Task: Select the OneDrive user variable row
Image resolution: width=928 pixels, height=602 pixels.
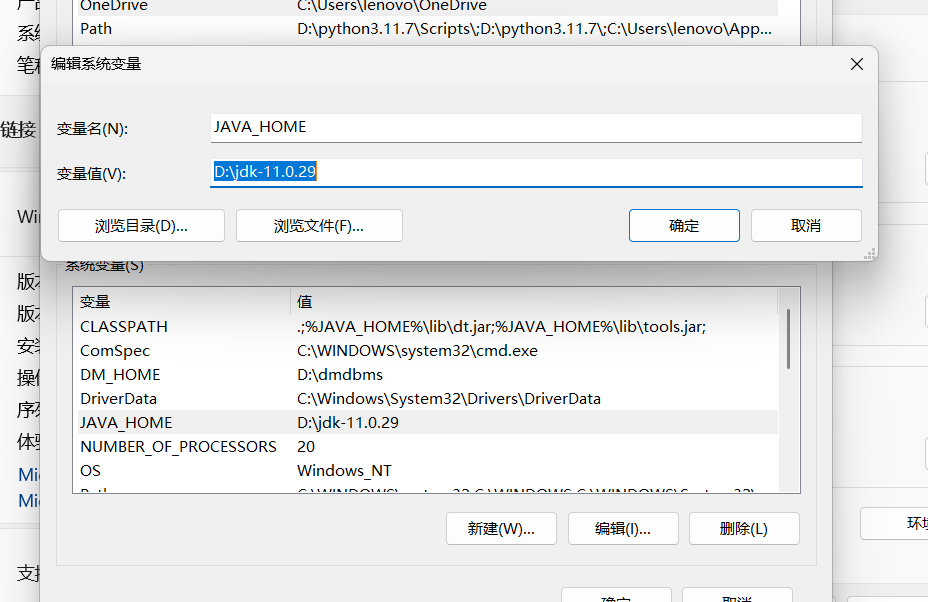Action: (x=428, y=7)
